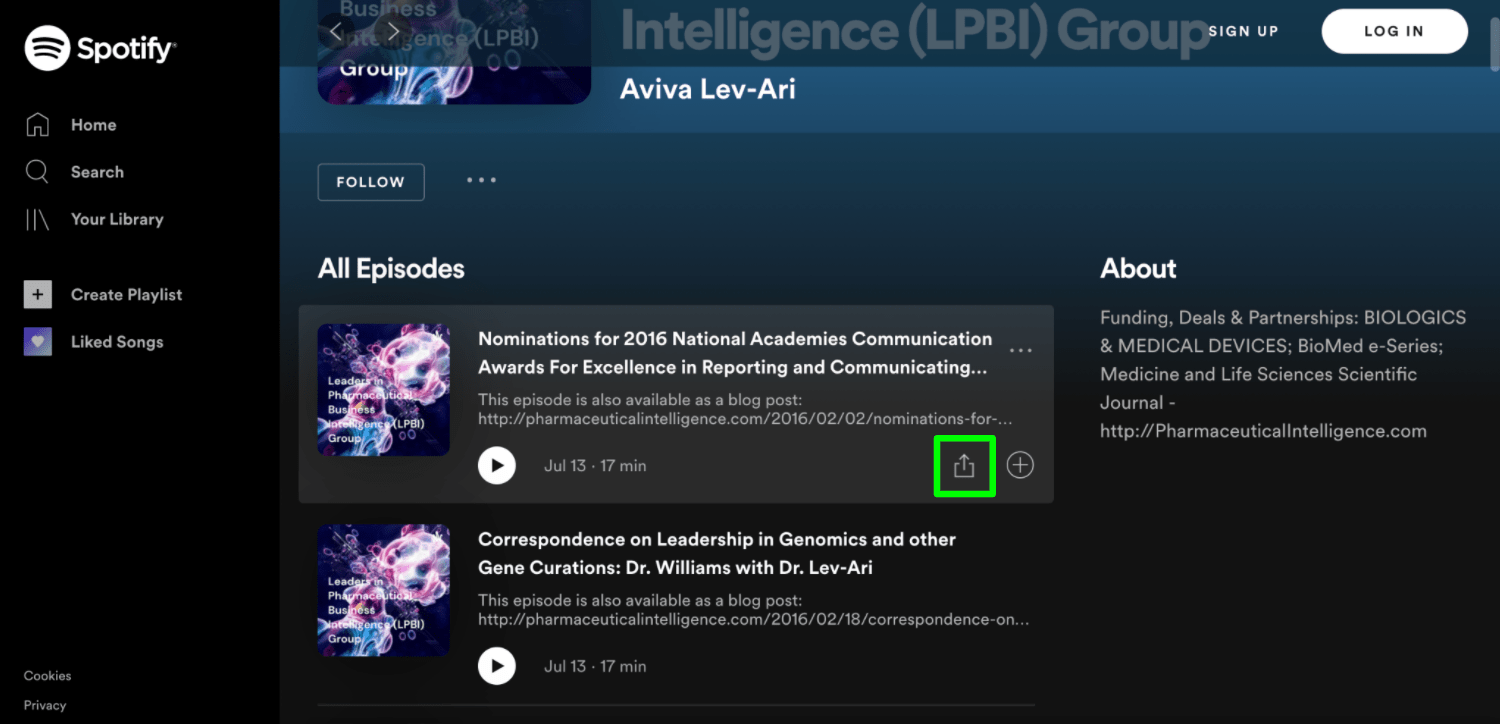The height and width of the screenshot is (724, 1500).
Task: Click the podcast cover art at top
Action: [454, 50]
